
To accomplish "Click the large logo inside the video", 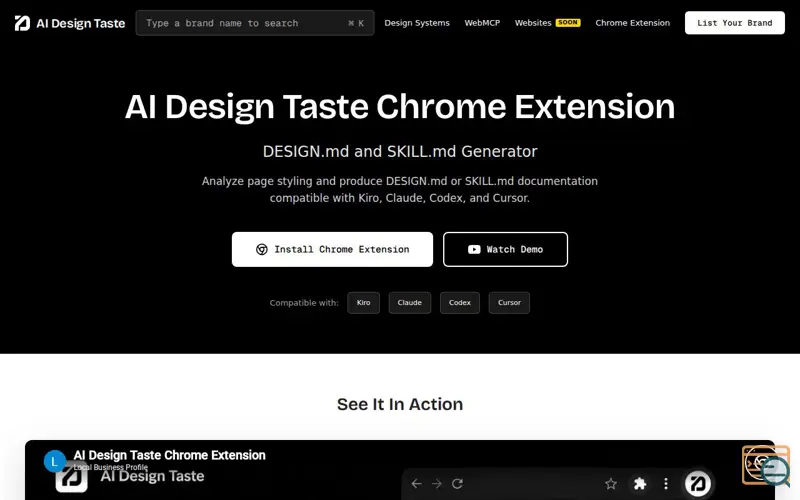I will tap(71, 479).
